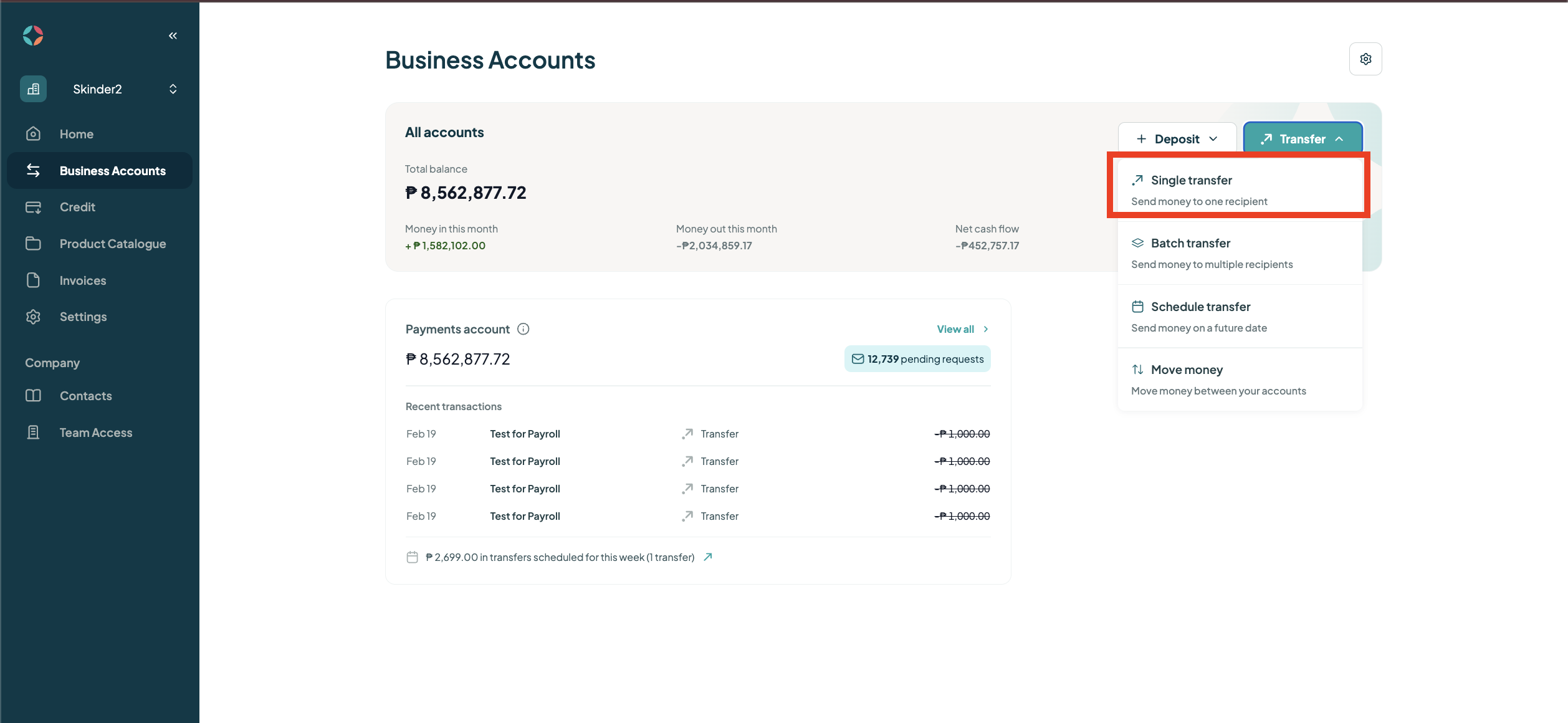This screenshot has height=723, width=1568.
Task: Click the Business Accounts arrows icon
Action: pos(33,170)
